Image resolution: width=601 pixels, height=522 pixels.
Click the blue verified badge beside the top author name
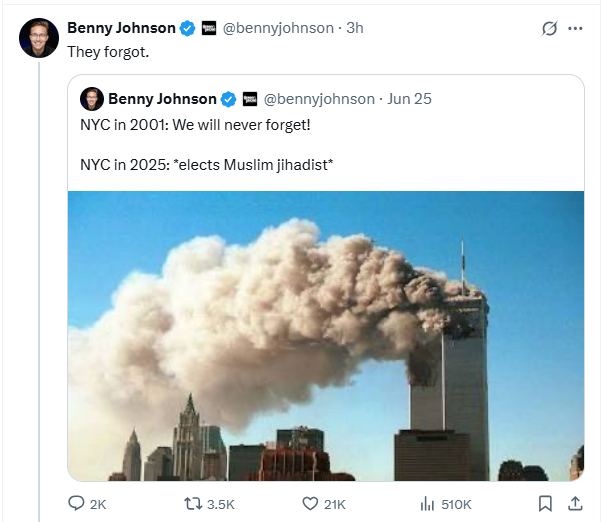click(x=186, y=28)
